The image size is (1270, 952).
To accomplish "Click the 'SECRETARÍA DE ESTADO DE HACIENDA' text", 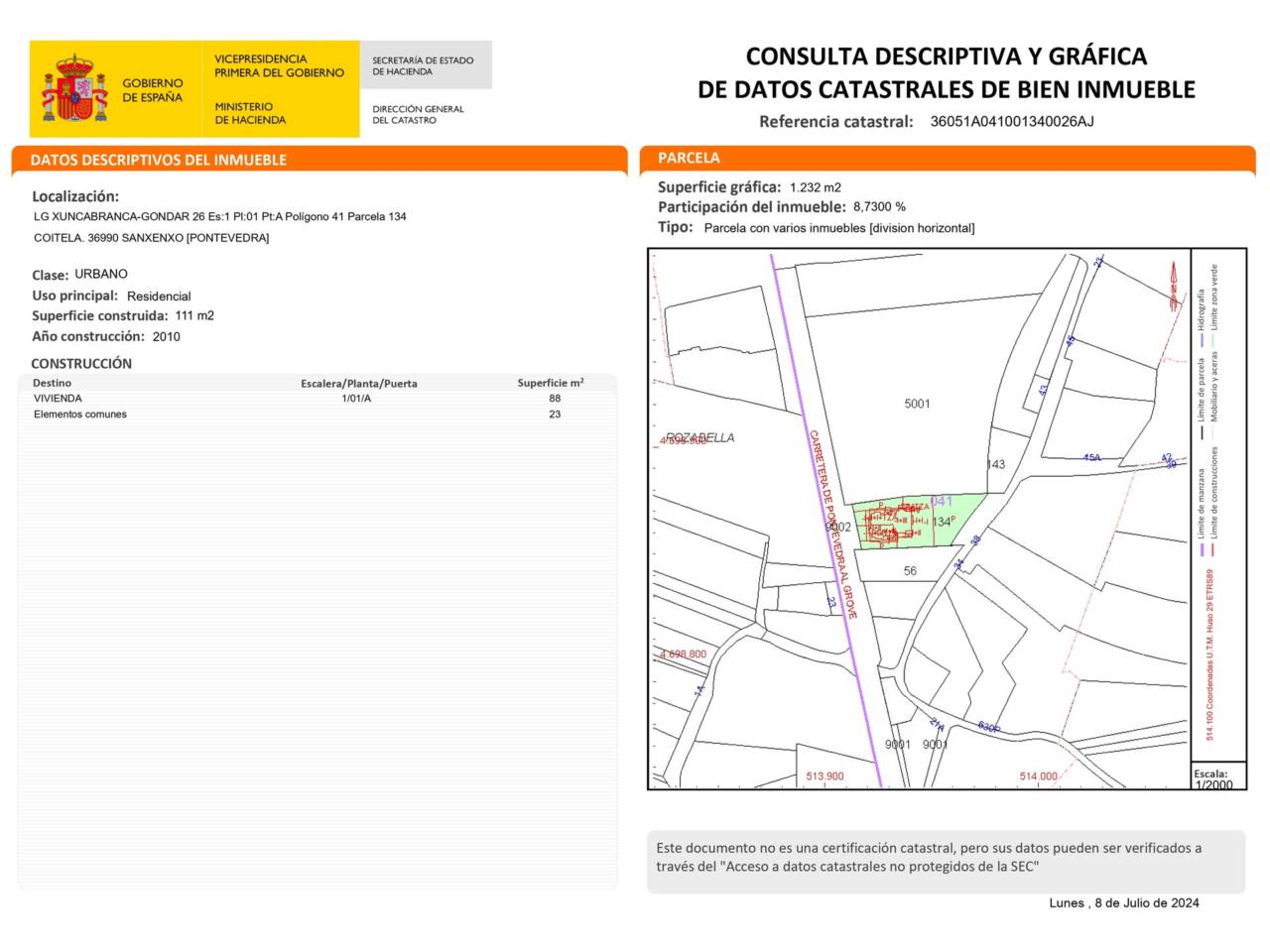I will [423, 65].
